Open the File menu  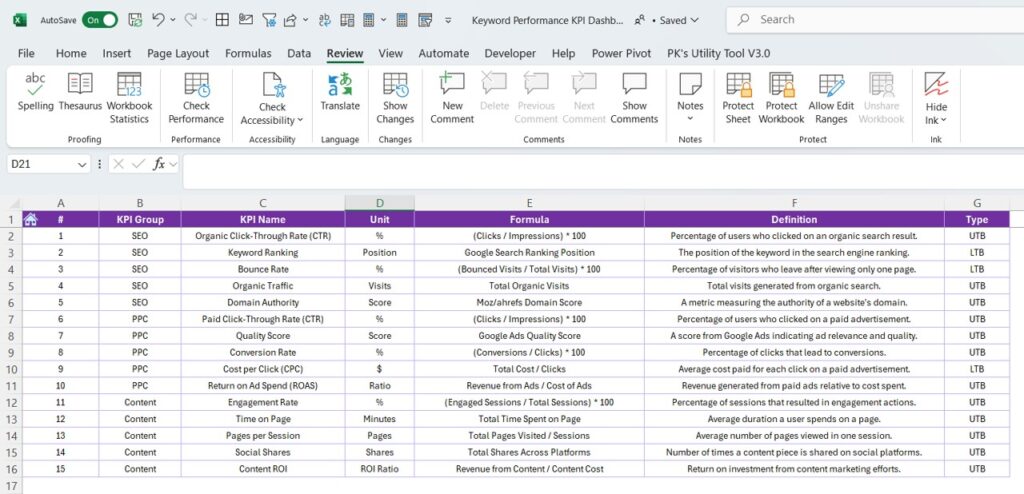pyautogui.click(x=26, y=54)
